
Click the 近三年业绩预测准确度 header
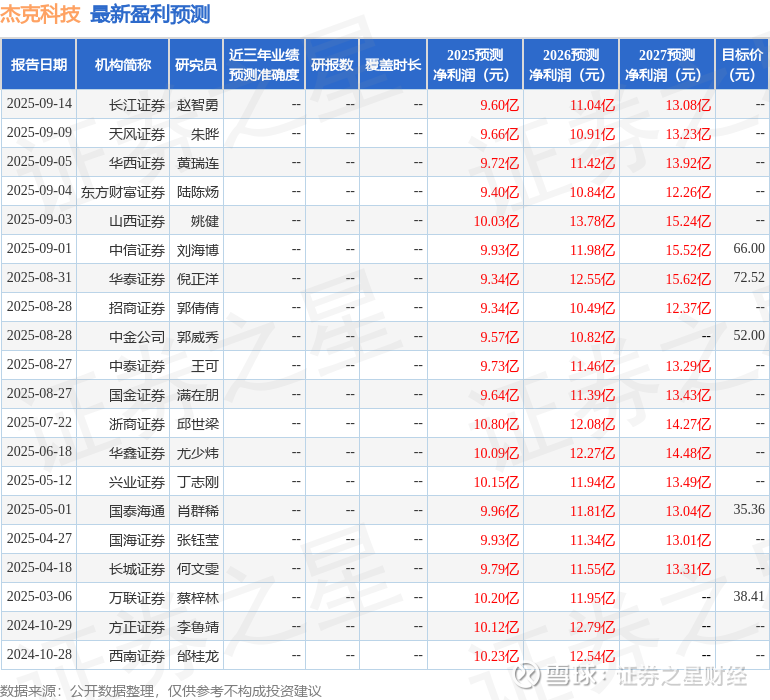pyautogui.click(x=264, y=65)
